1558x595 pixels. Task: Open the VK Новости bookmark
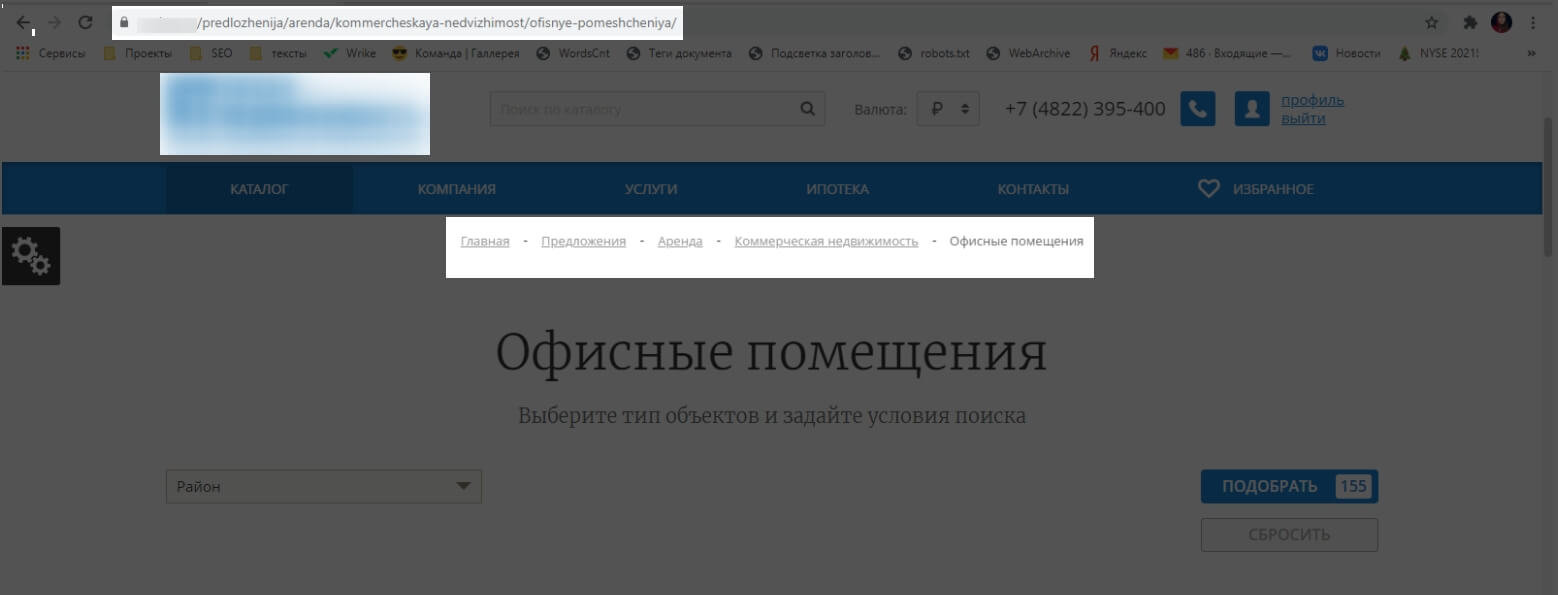point(1346,53)
